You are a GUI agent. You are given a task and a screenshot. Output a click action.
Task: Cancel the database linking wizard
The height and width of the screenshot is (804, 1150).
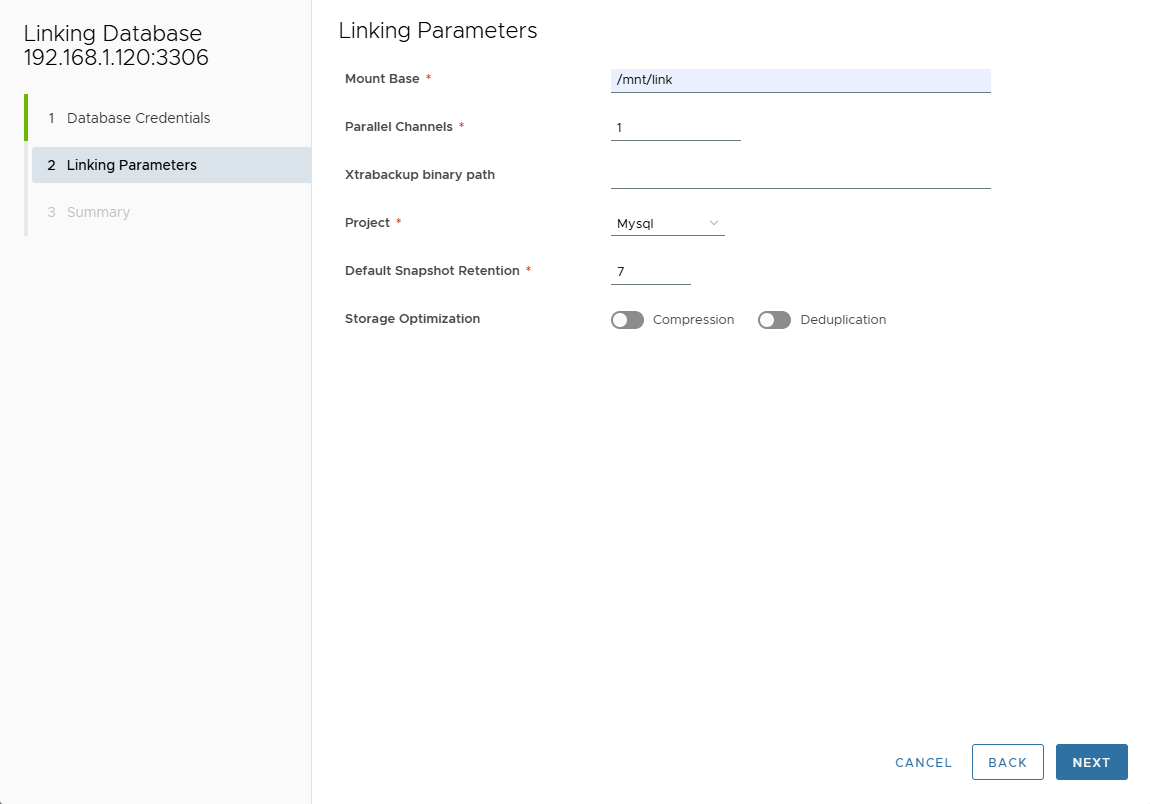[922, 762]
